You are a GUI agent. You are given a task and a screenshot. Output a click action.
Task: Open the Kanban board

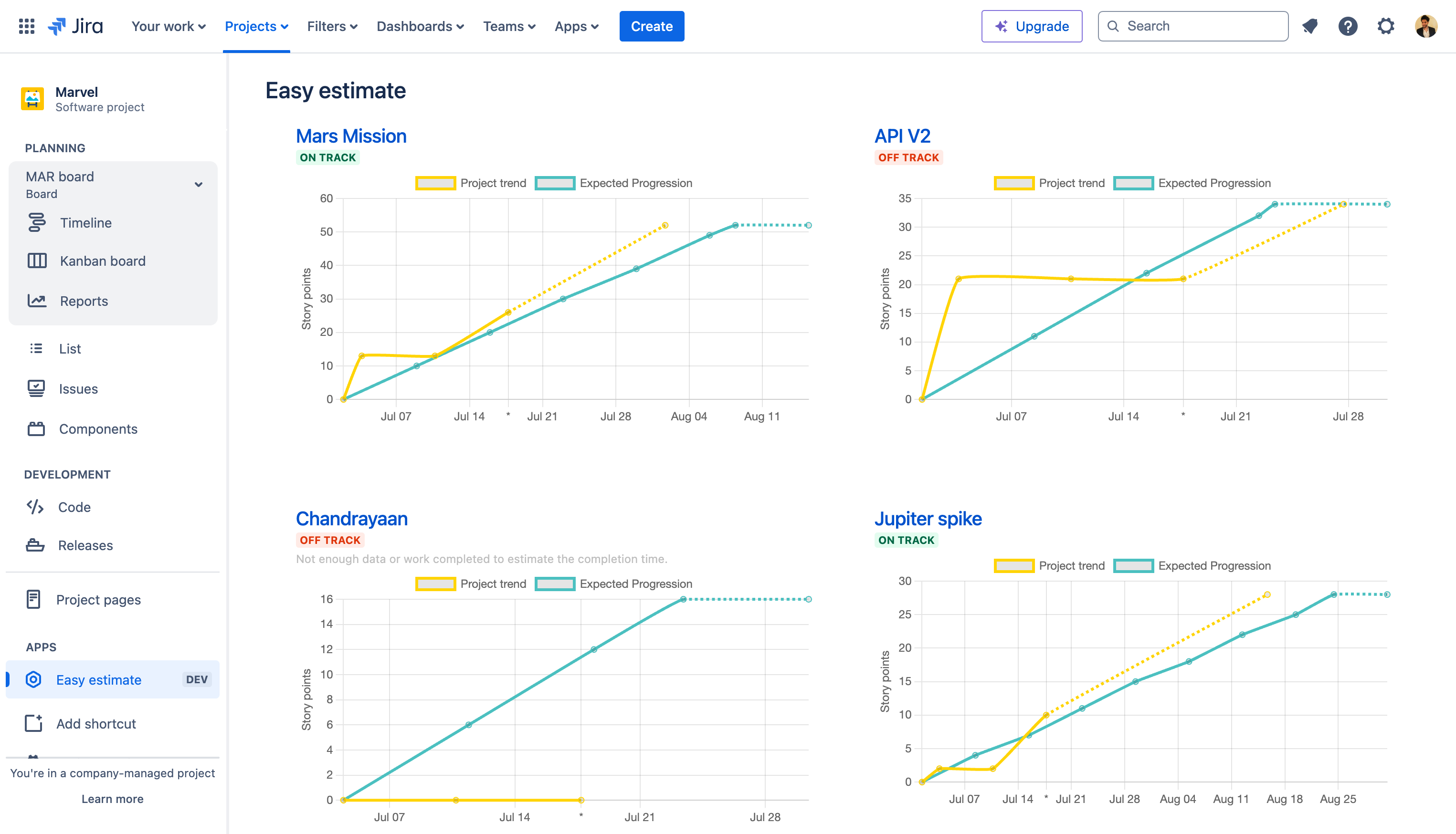(102, 261)
